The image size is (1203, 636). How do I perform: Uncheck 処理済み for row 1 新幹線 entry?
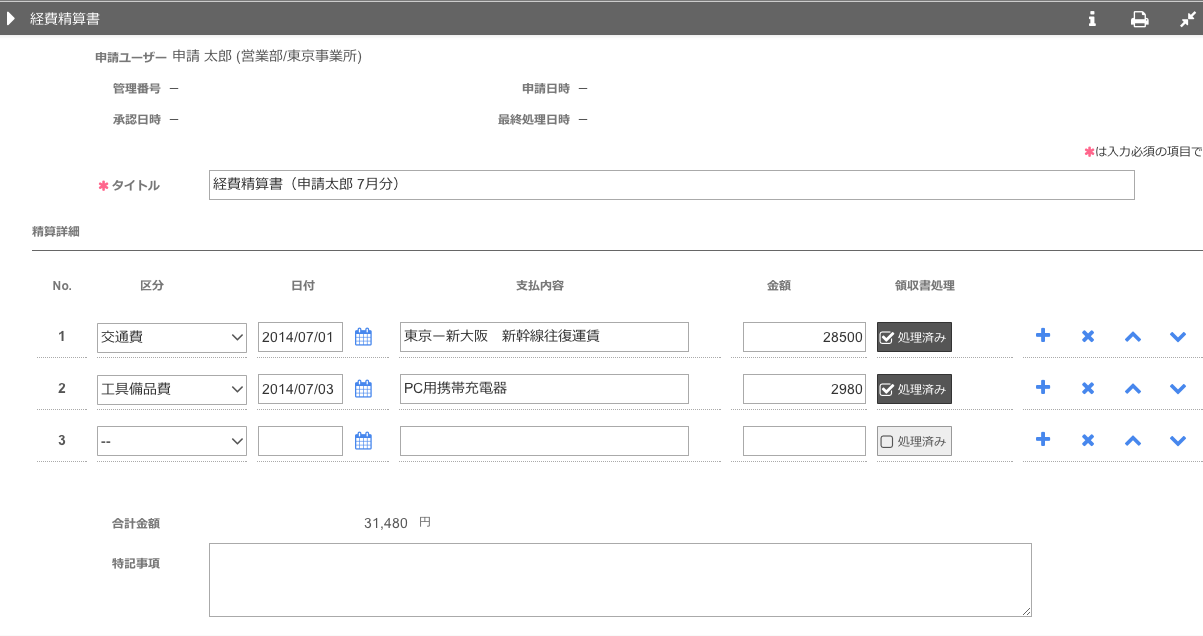(914, 337)
